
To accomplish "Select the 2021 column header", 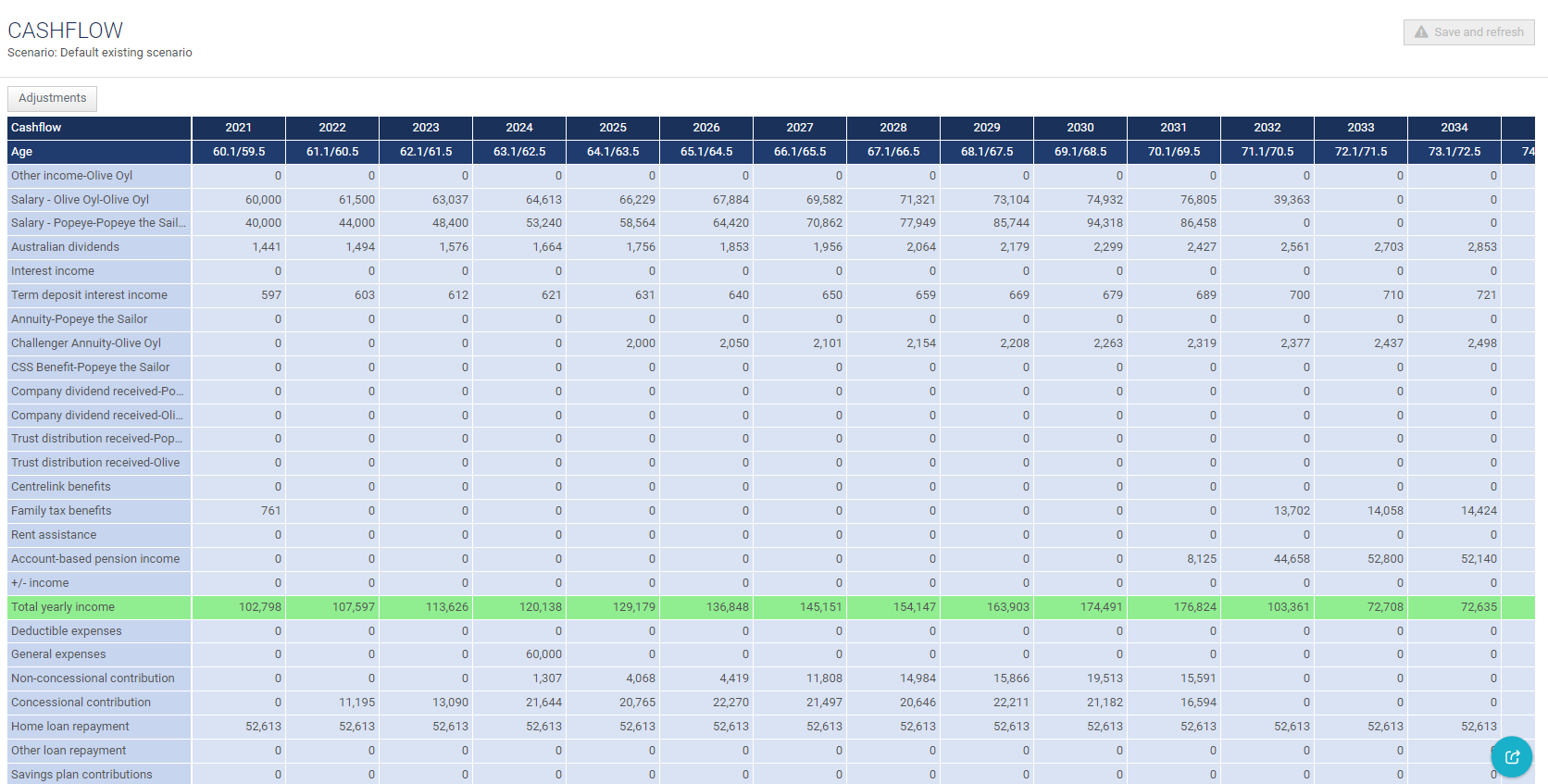I will click(x=239, y=128).
